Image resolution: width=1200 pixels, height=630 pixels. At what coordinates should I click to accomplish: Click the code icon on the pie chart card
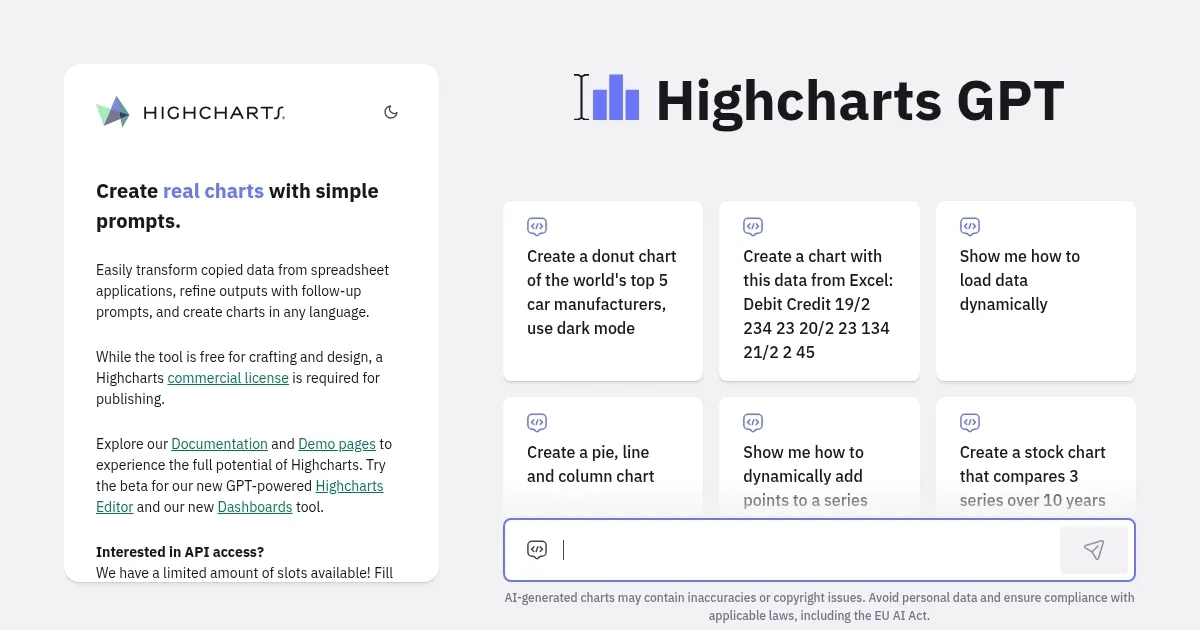(x=537, y=422)
